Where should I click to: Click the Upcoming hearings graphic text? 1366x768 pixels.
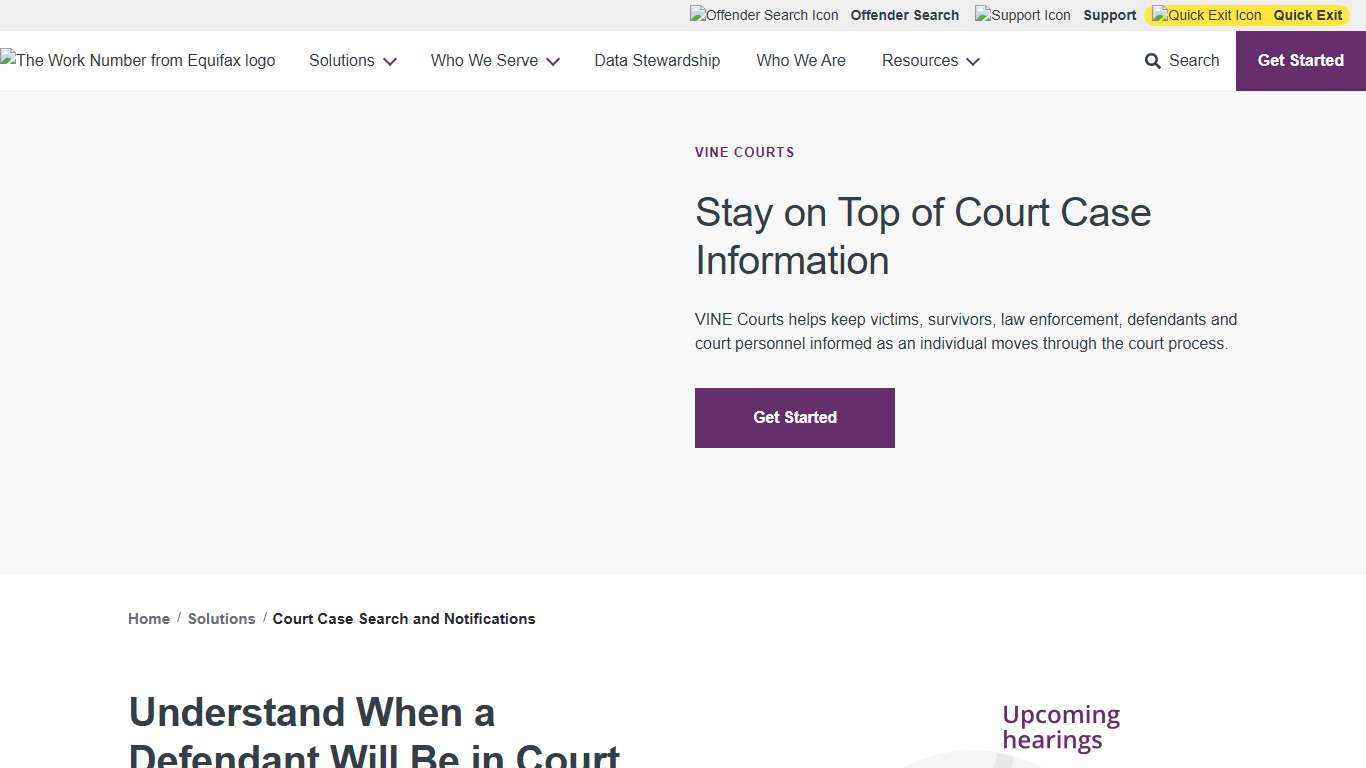click(x=1060, y=726)
